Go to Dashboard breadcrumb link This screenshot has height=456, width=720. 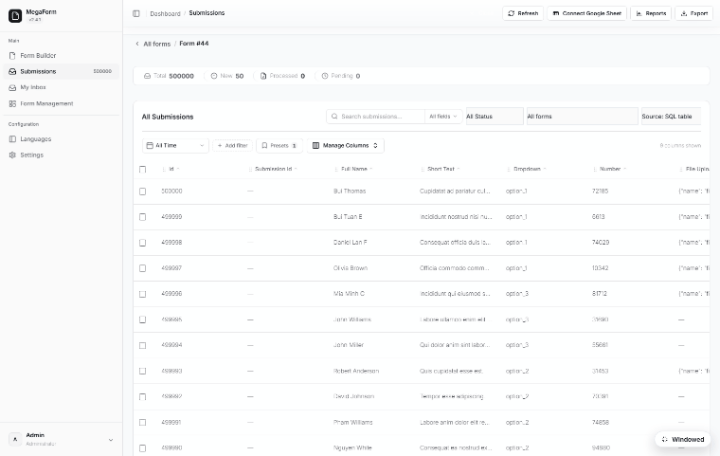click(x=165, y=13)
